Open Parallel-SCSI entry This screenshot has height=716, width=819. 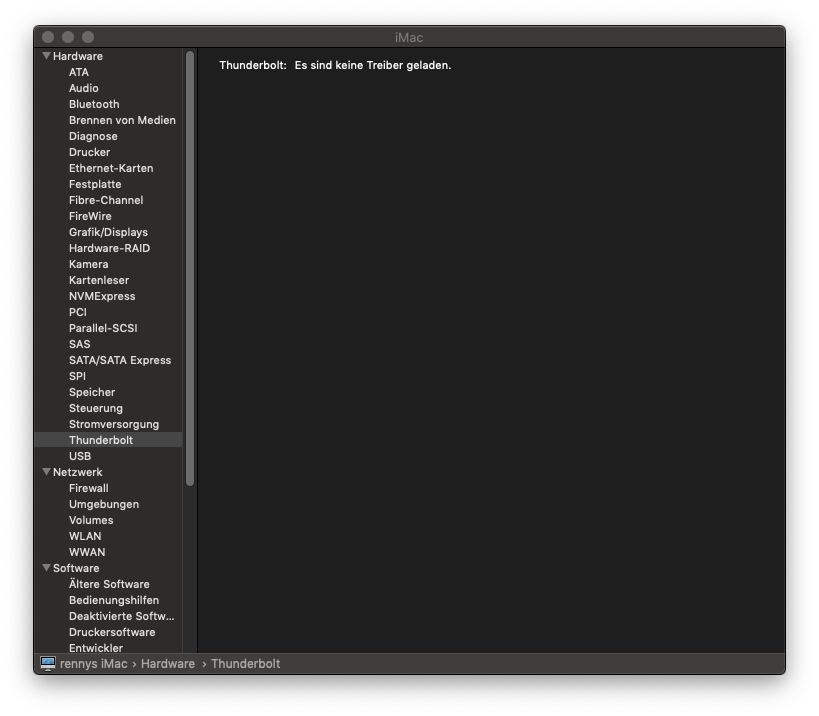pos(103,328)
